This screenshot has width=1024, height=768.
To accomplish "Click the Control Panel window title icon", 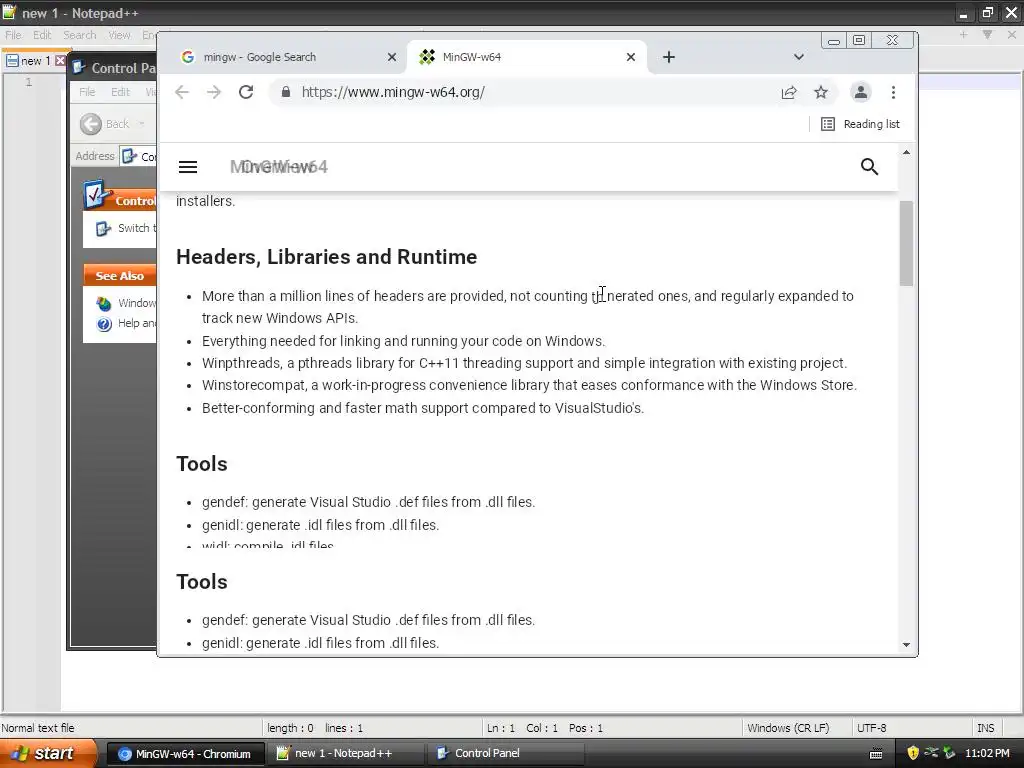I will tap(79, 68).
